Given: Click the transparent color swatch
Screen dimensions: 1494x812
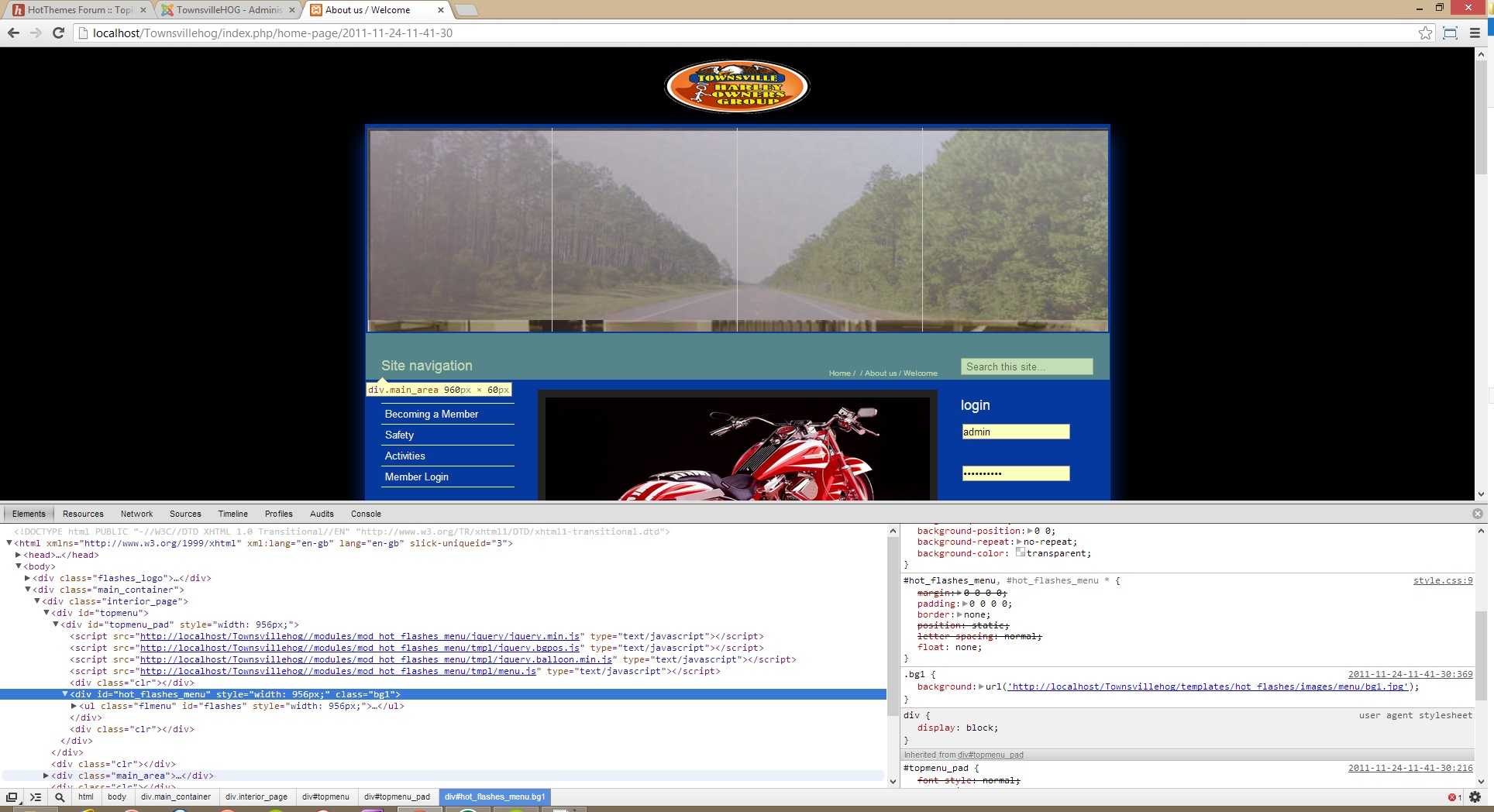Looking at the screenshot, I should 1021,552.
